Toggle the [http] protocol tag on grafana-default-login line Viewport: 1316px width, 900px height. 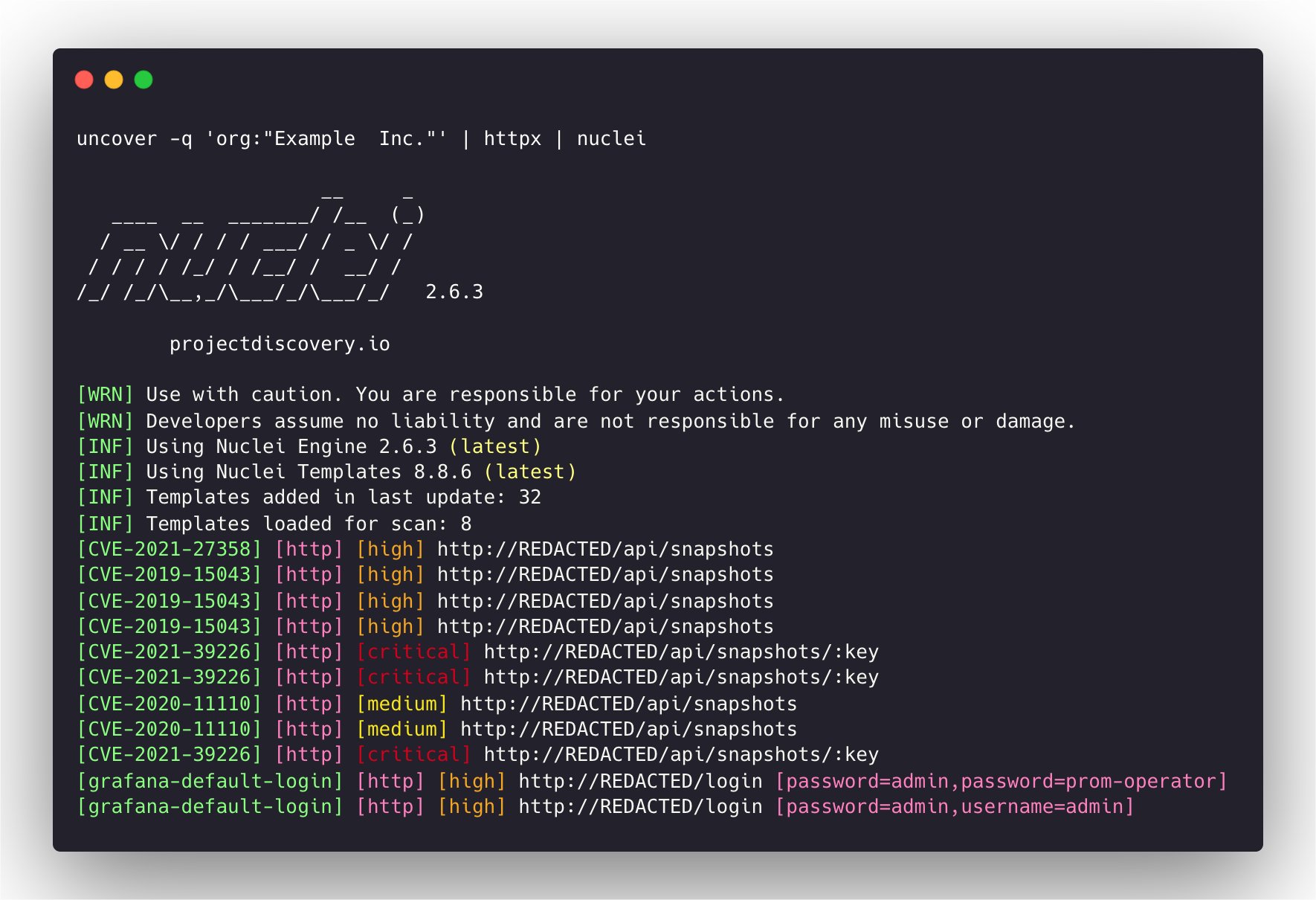390,781
